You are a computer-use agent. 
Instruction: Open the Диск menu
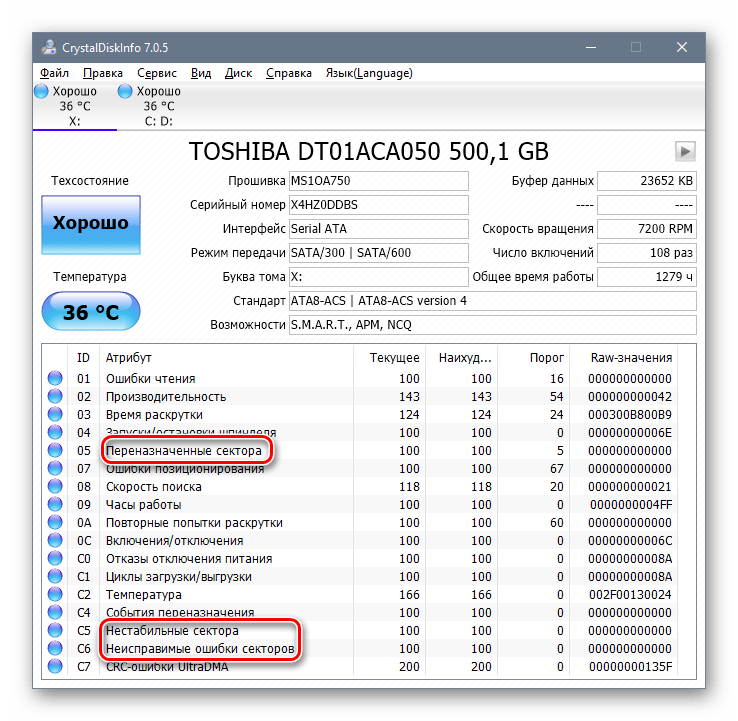pos(238,73)
